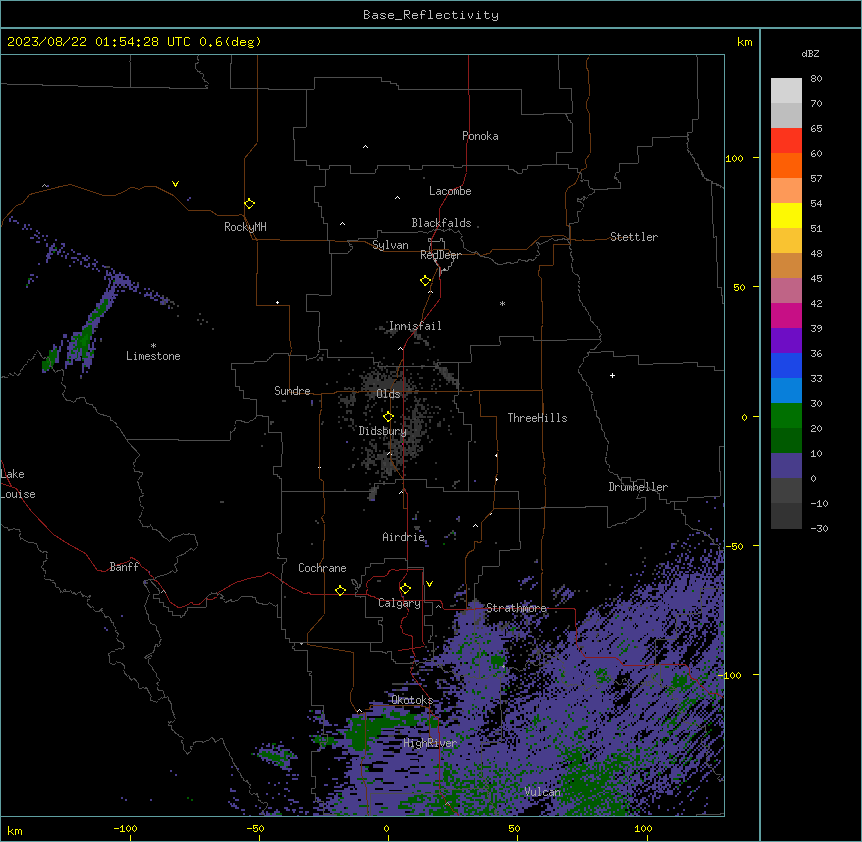Click the -50 km label on the right axis

coord(734,546)
